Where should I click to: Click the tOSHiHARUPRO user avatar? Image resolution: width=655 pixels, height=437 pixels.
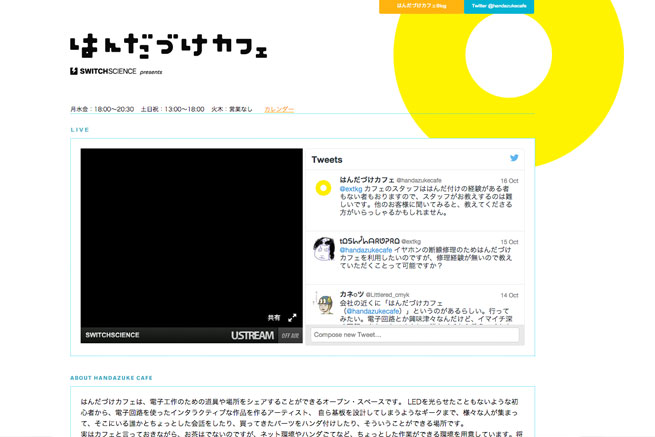pos(324,249)
